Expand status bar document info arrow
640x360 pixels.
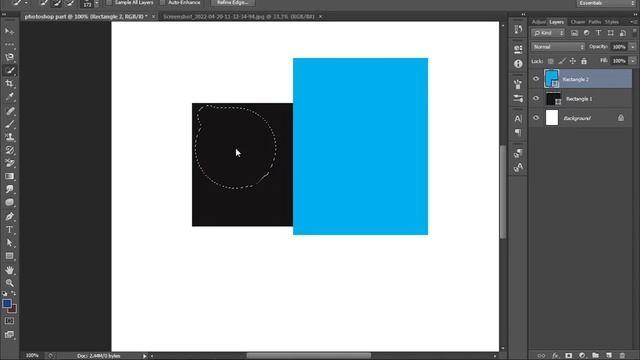(x=144, y=356)
